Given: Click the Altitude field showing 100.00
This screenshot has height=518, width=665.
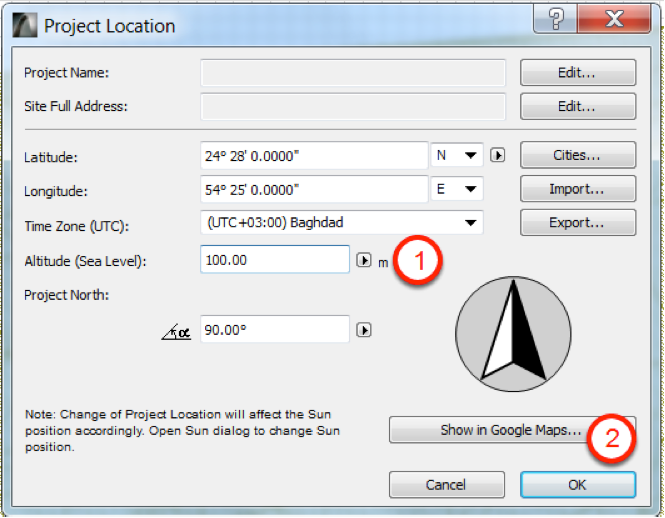Looking at the screenshot, I should (275, 259).
